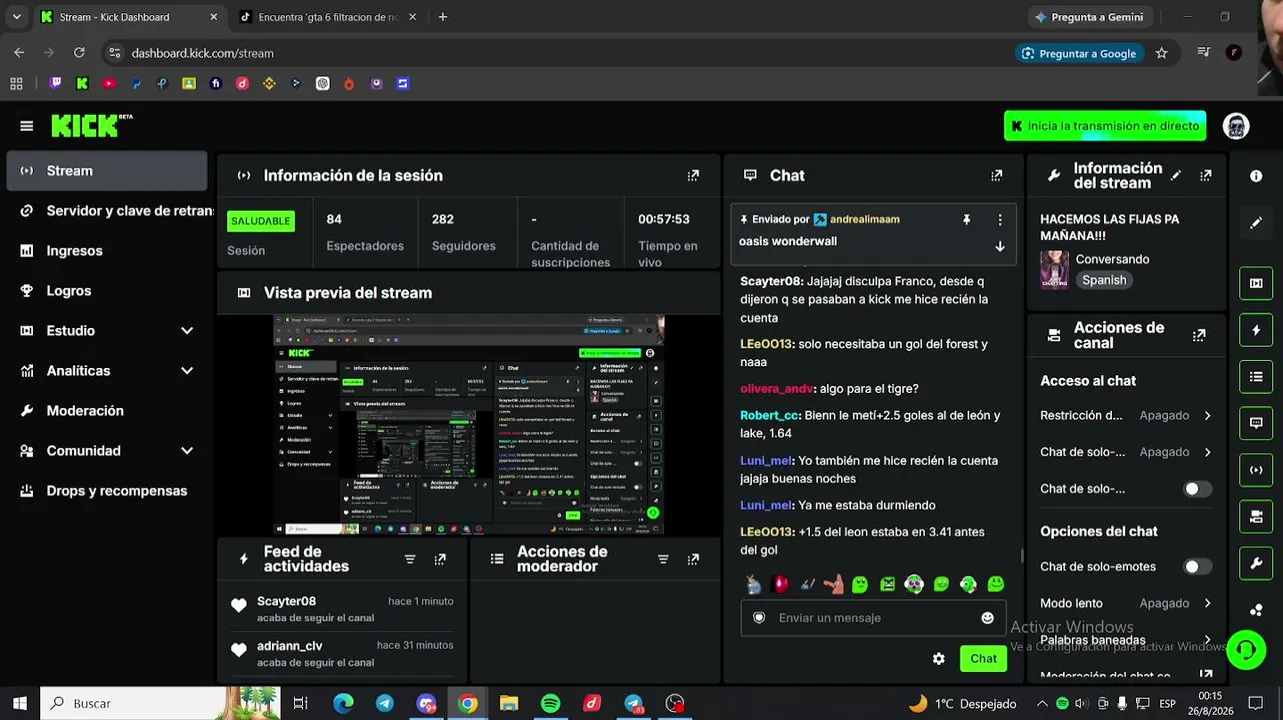The width and height of the screenshot is (1283, 720).
Task: Switch to the TikTok 'gta 6 filtracion' tab
Action: coord(328,17)
